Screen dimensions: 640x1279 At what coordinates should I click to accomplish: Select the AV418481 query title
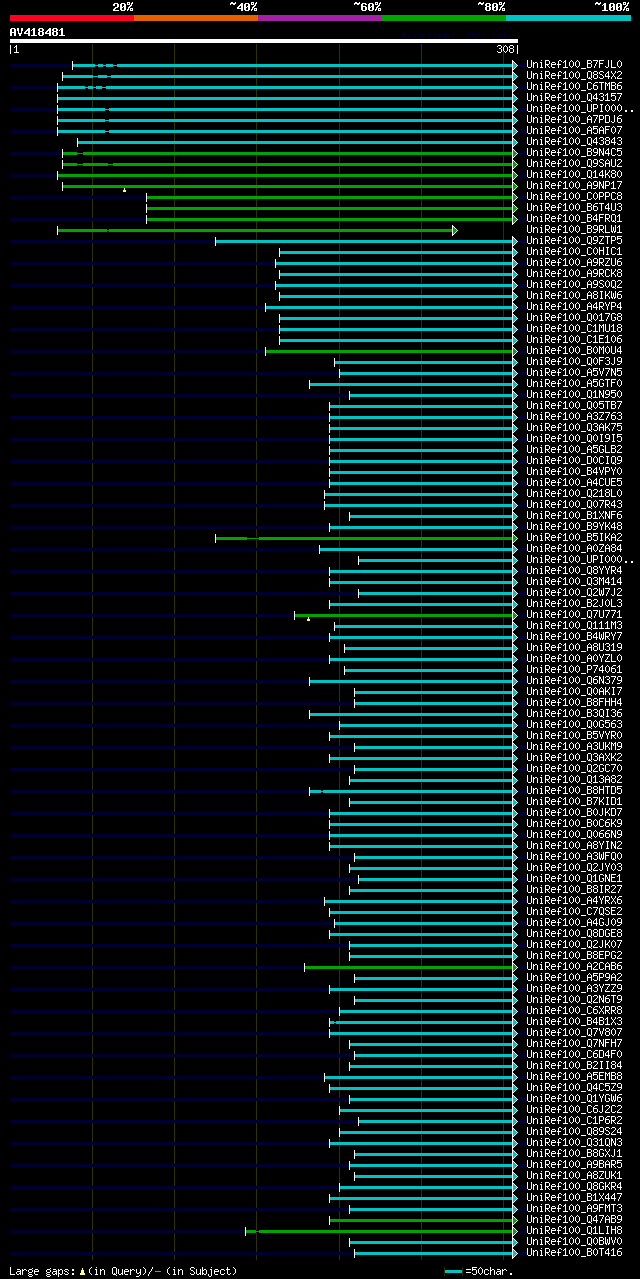[x=37, y=32]
